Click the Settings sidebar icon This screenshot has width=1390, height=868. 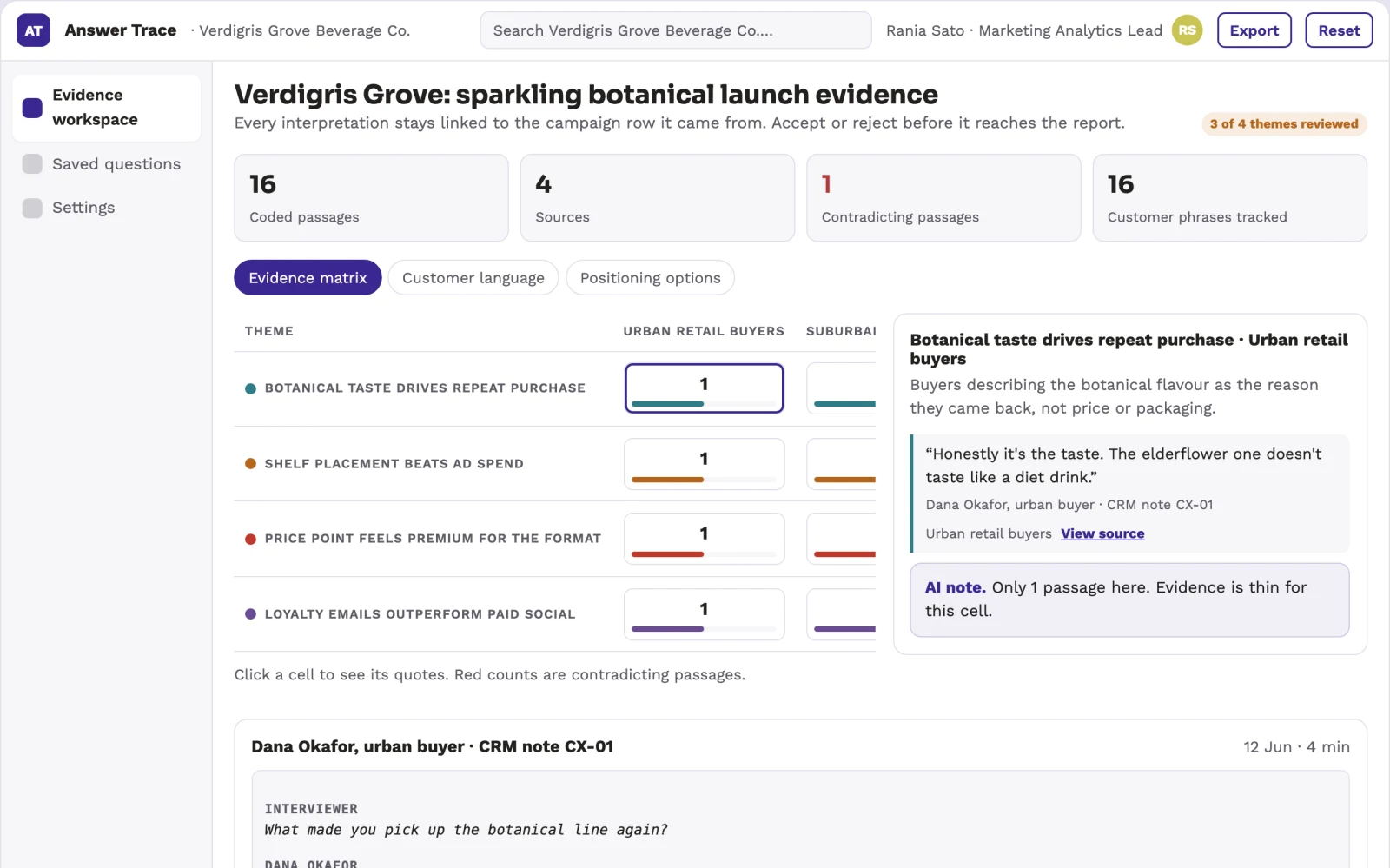click(32, 208)
